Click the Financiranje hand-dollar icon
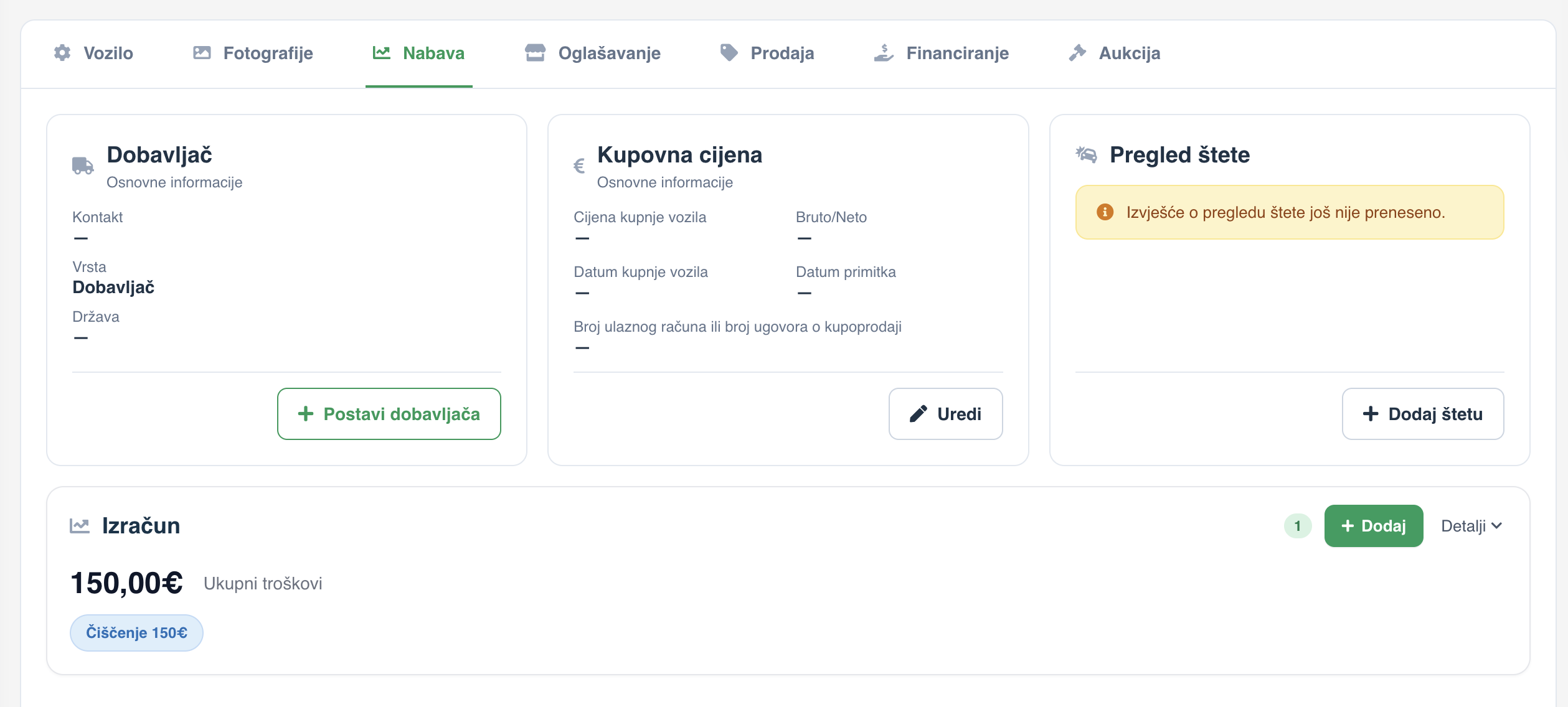Viewport: 1568px width, 707px height. [x=884, y=53]
